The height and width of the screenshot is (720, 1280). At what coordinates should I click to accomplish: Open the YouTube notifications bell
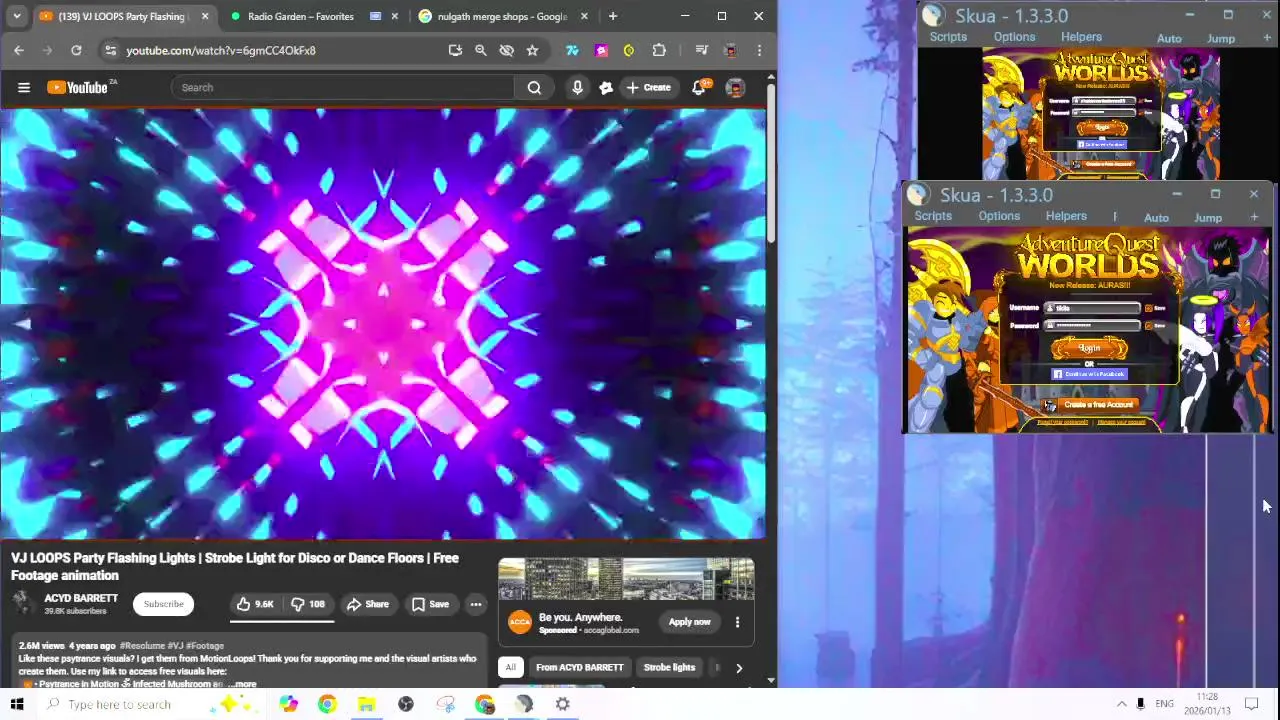coord(699,87)
